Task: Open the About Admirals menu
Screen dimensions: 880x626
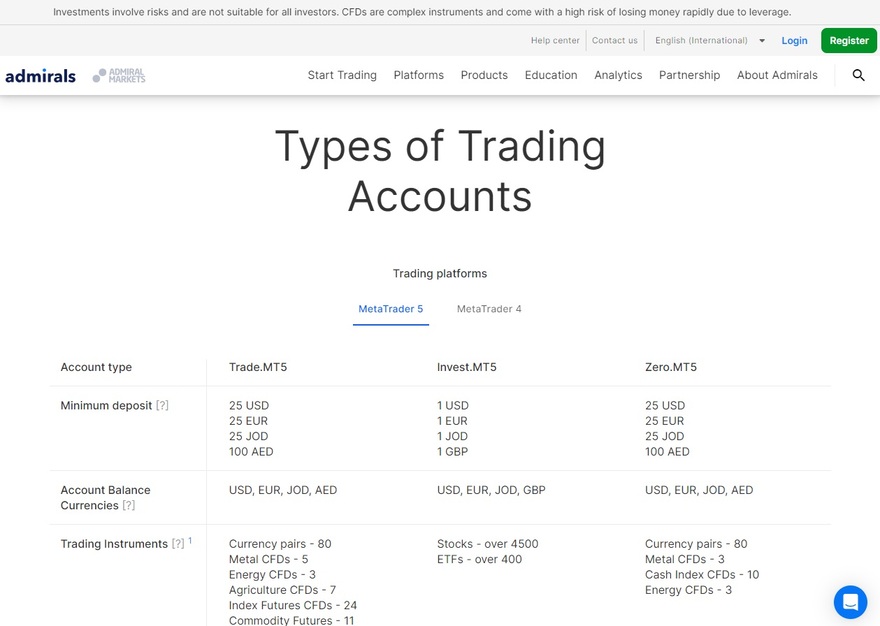Action: (777, 75)
